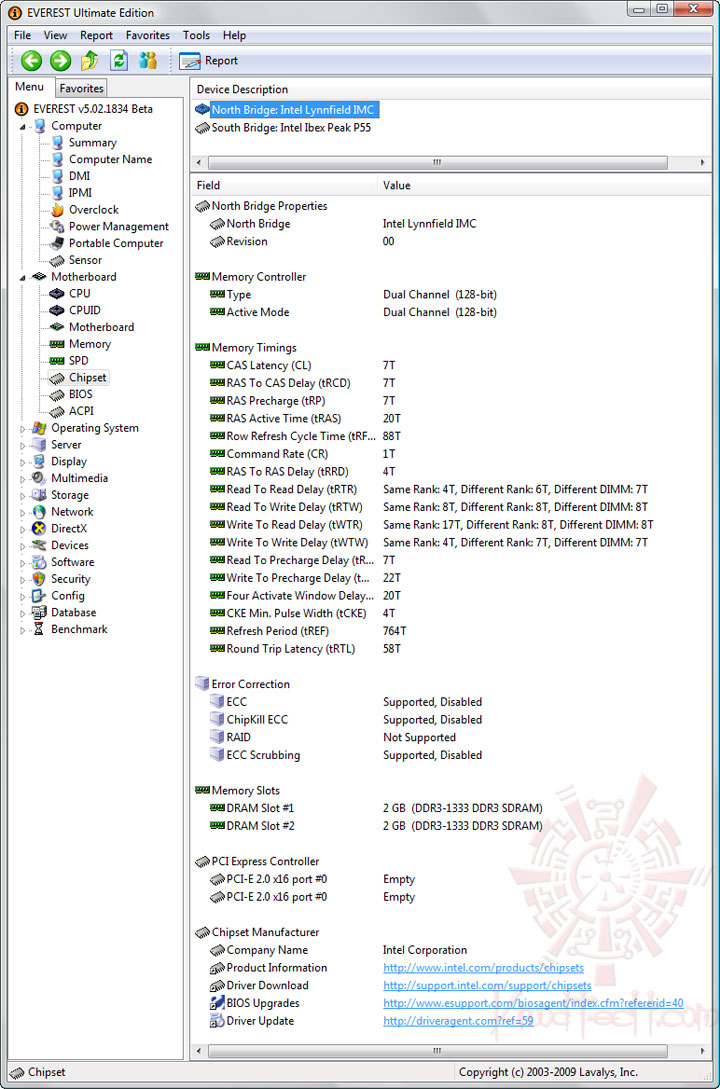Image resolution: width=720 pixels, height=1089 pixels.
Task: Select the Memory module icon
Action: tap(58, 344)
